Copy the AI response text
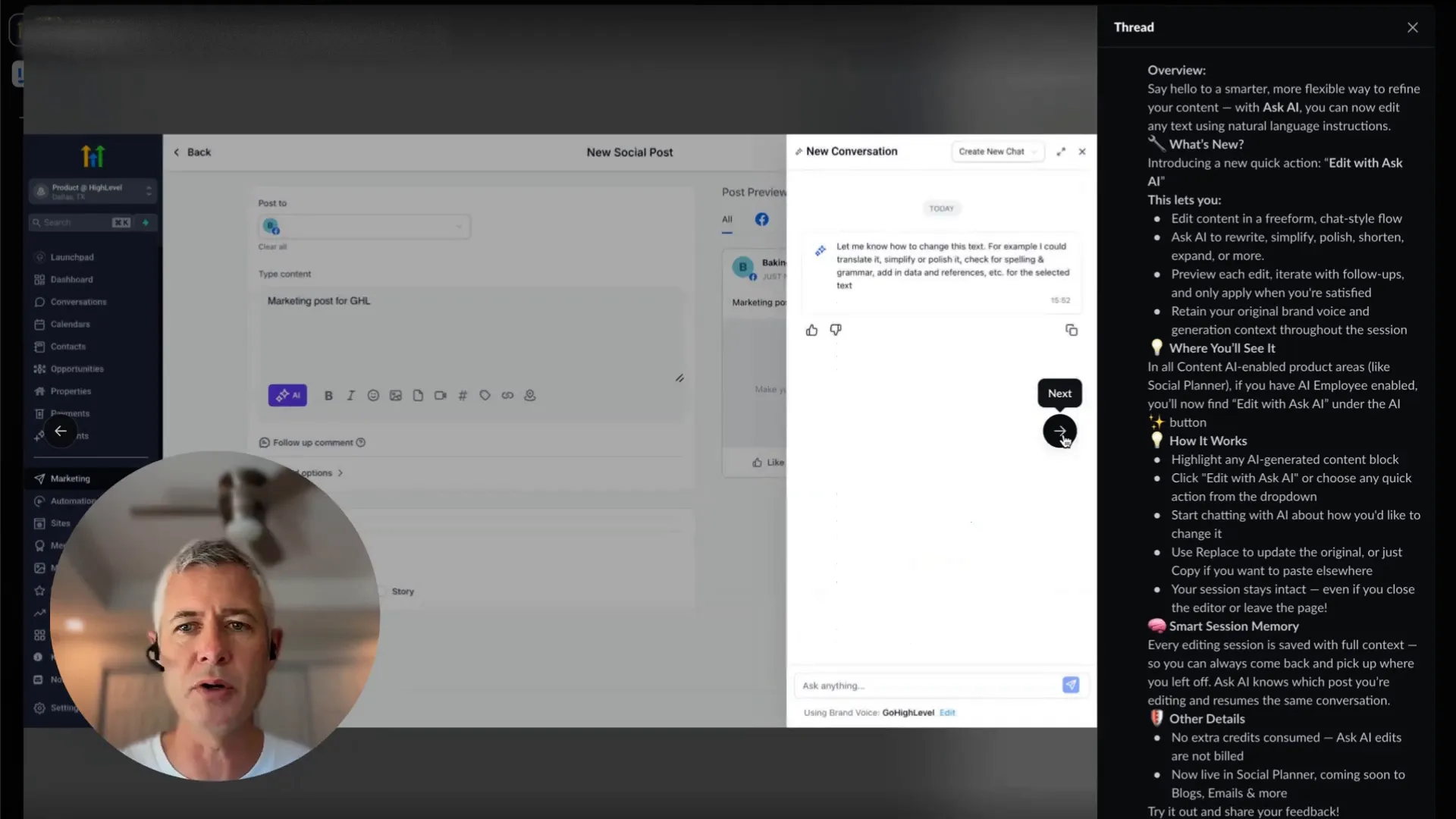Viewport: 1456px width, 819px height. click(1072, 330)
